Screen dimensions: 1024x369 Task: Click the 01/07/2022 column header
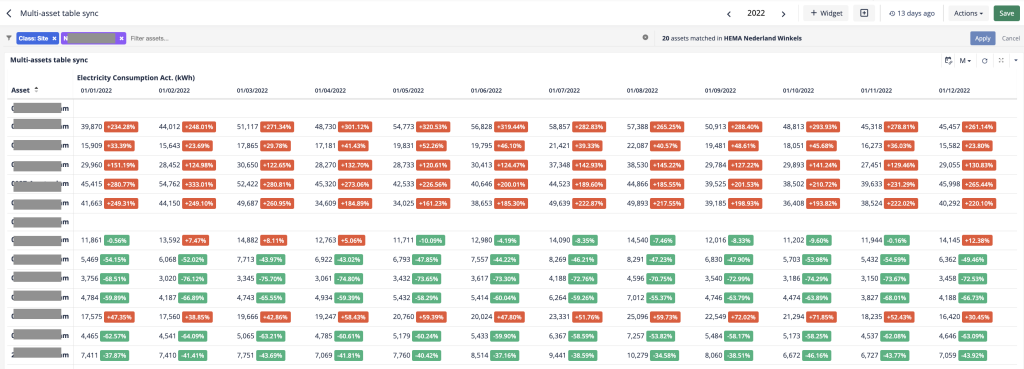coord(564,91)
